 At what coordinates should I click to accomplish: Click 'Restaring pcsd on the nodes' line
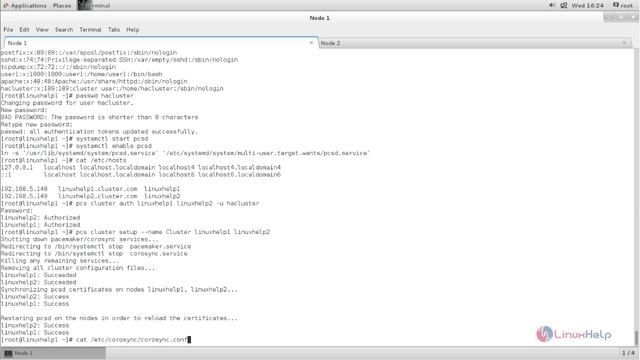119,318
